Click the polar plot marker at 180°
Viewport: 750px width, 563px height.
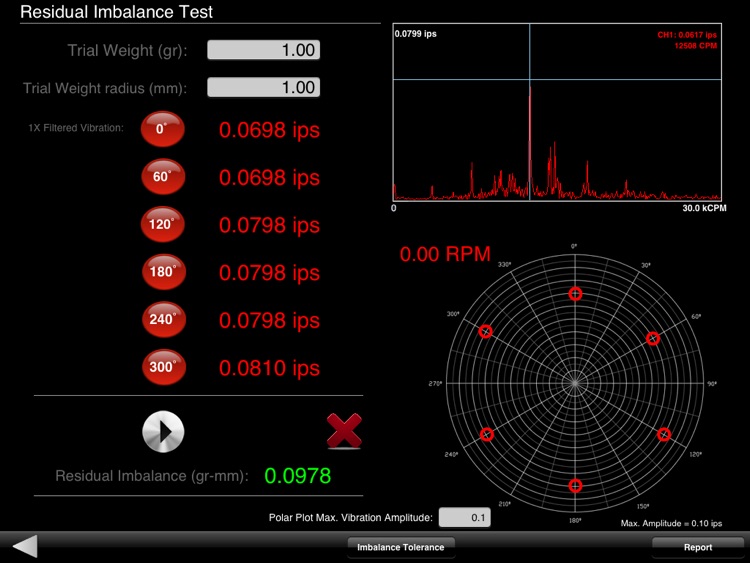tap(575, 486)
